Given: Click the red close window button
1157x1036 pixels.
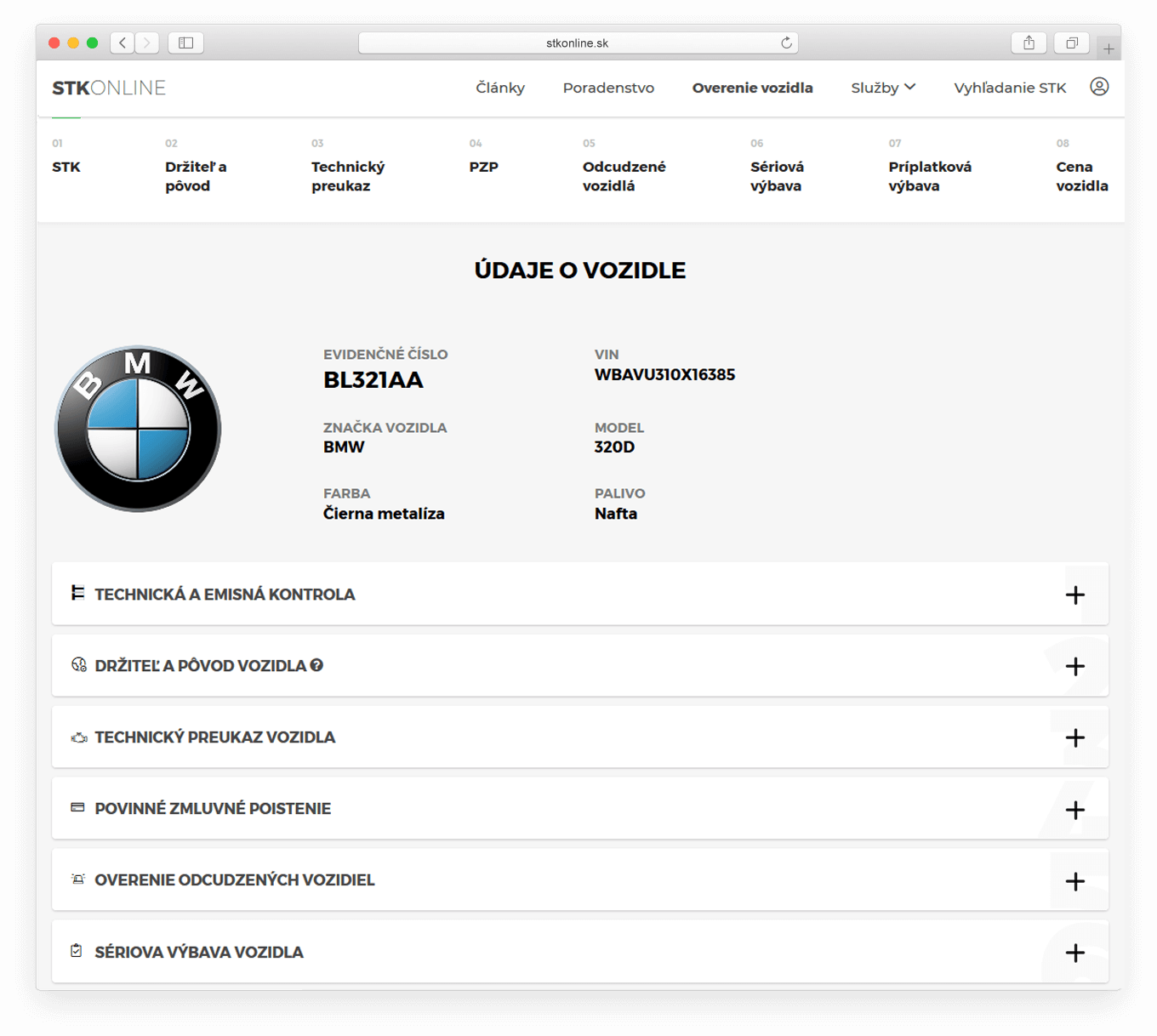Looking at the screenshot, I should coord(54,43).
